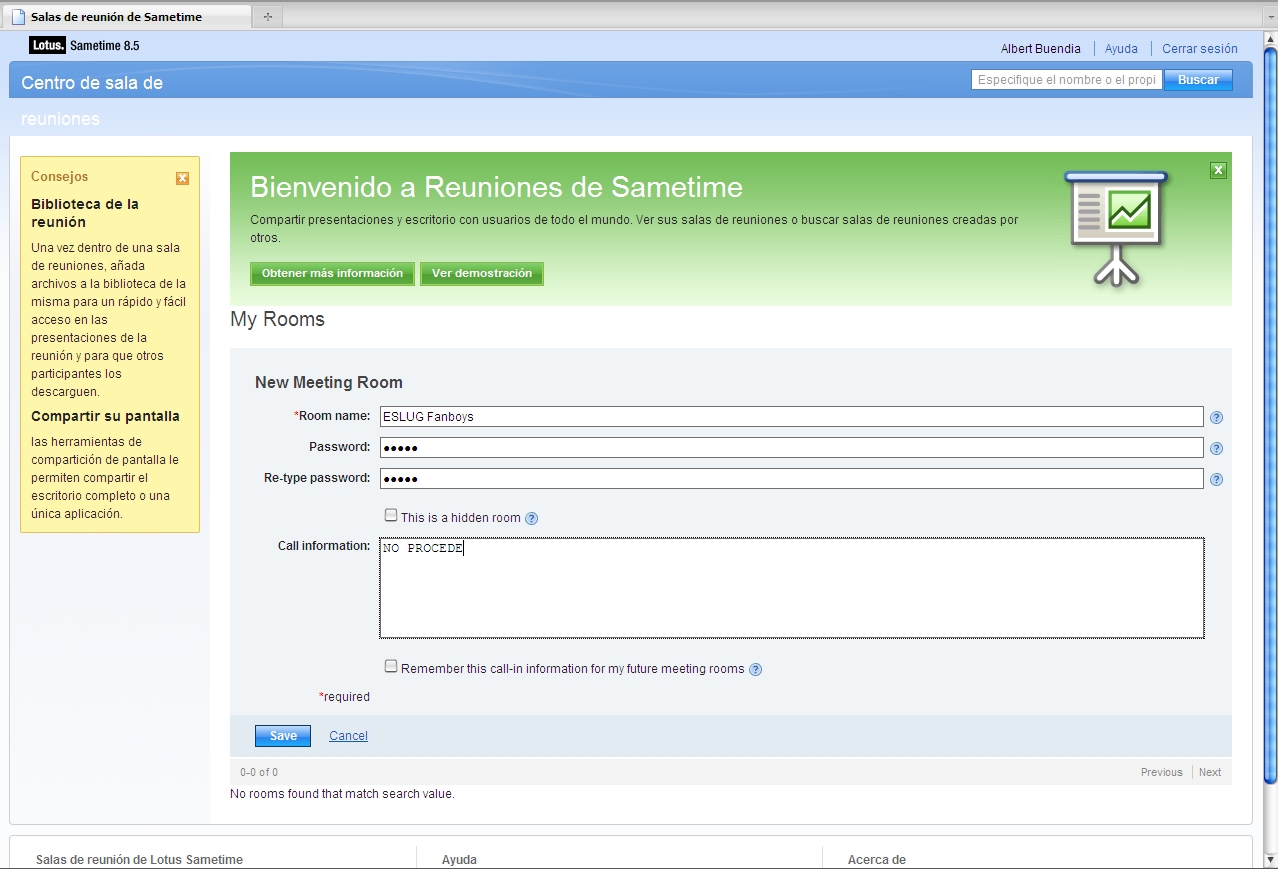Go to Next page of rooms

pyautogui.click(x=1210, y=772)
